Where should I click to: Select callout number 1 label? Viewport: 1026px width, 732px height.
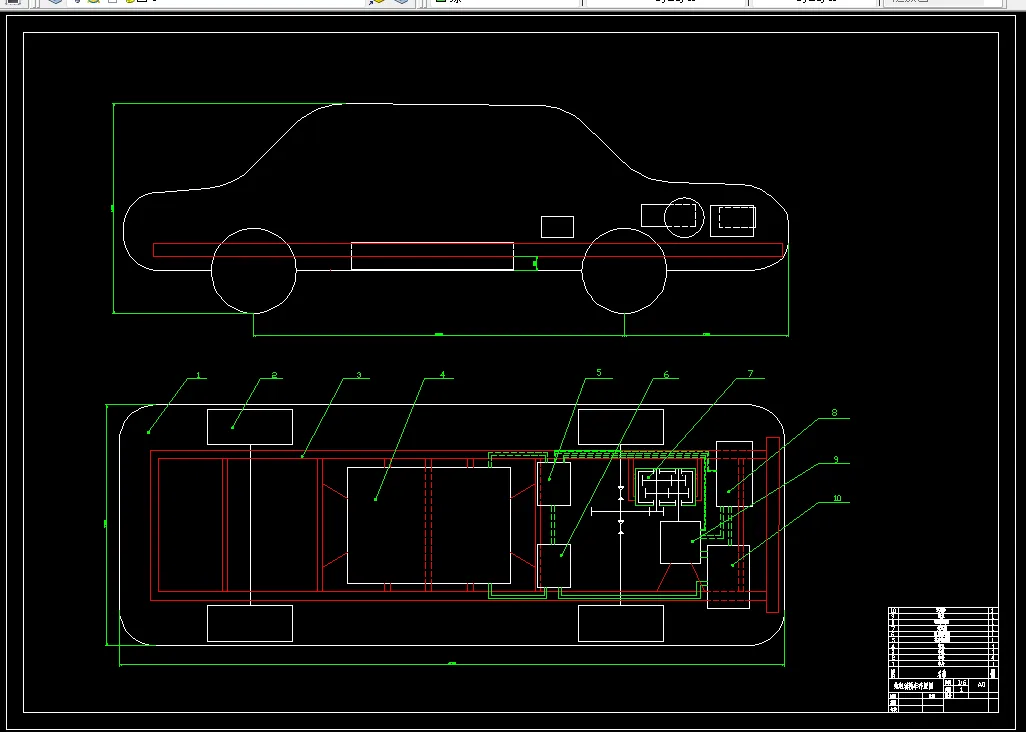(198, 375)
